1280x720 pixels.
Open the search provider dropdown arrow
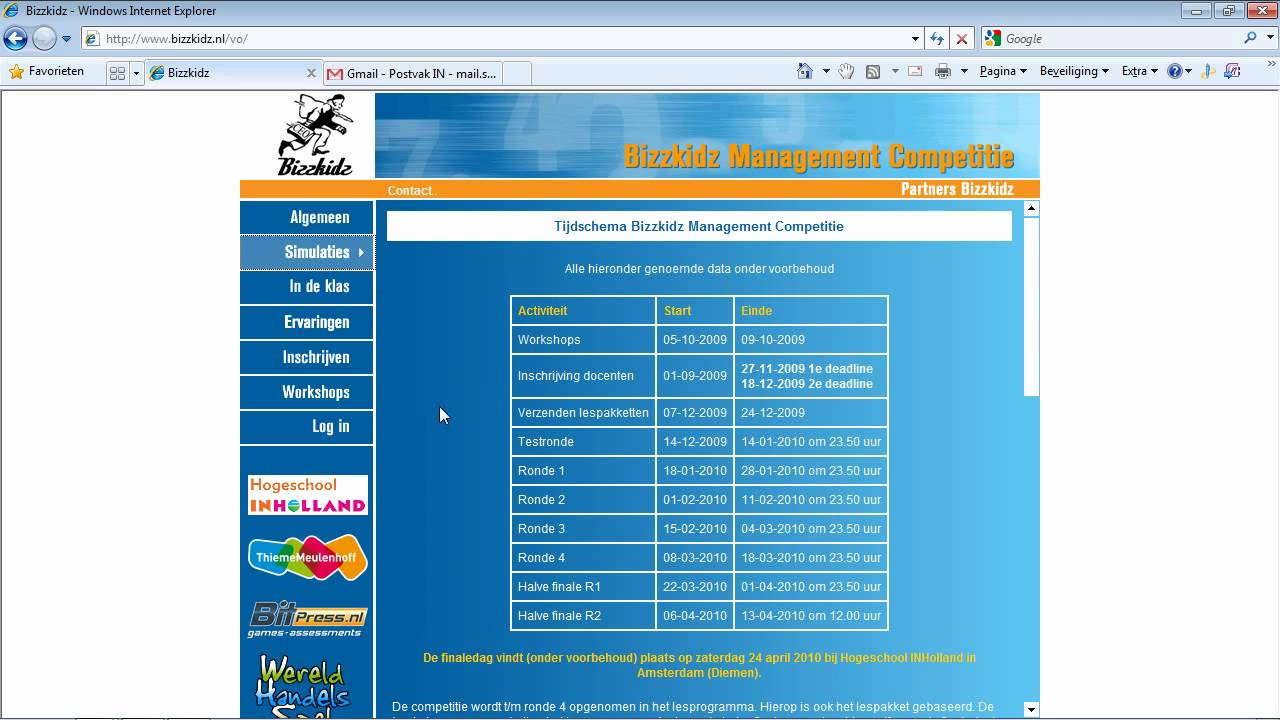(x=1268, y=39)
